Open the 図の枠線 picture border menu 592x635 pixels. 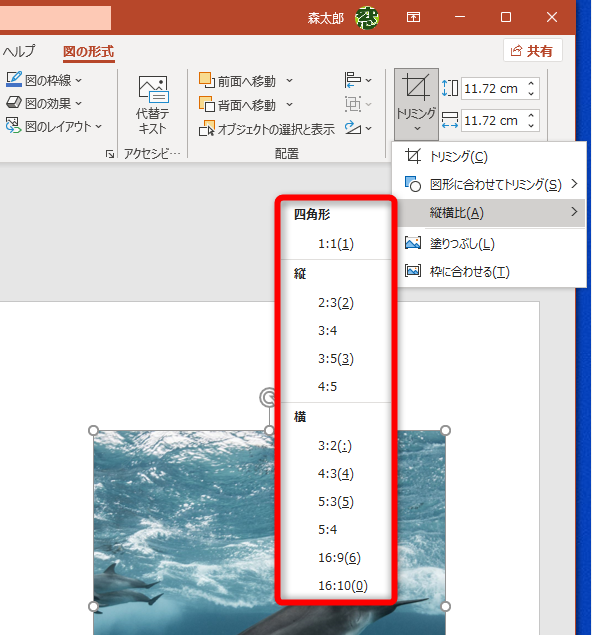pyautogui.click(x=44, y=80)
